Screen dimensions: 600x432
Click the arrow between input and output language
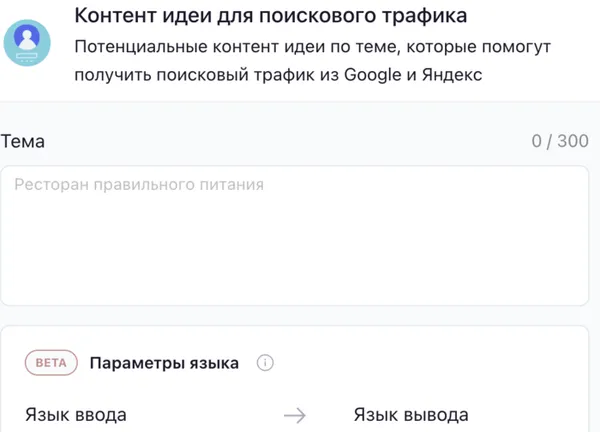(294, 415)
